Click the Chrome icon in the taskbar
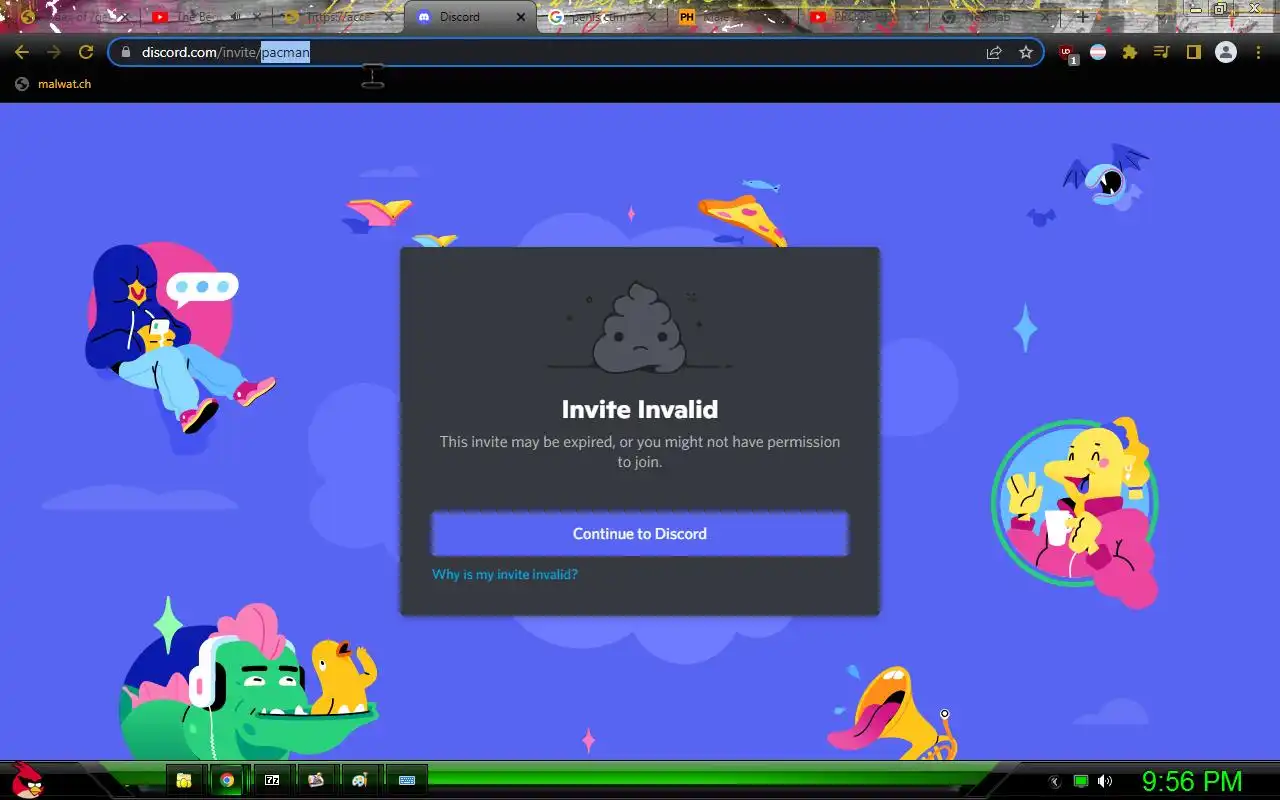Viewport: 1280px width, 800px height. tap(228, 780)
